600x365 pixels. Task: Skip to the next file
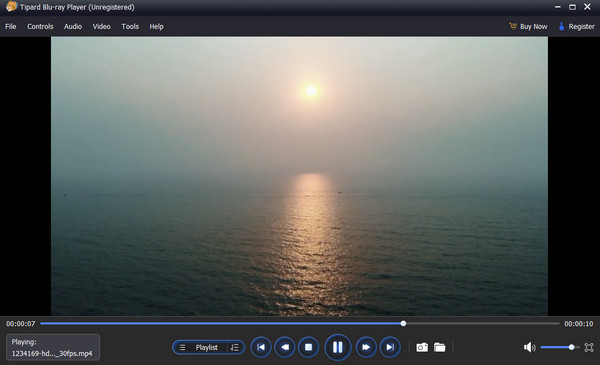coord(390,347)
